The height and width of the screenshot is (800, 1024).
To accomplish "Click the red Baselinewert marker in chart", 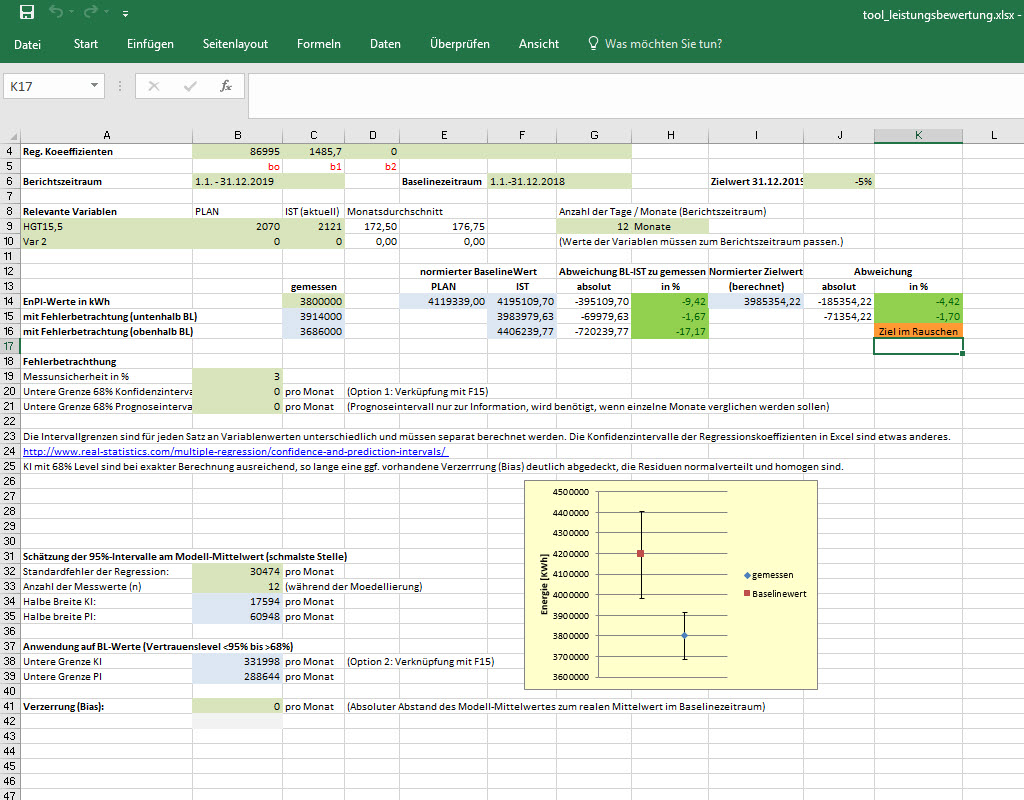I will pos(640,553).
